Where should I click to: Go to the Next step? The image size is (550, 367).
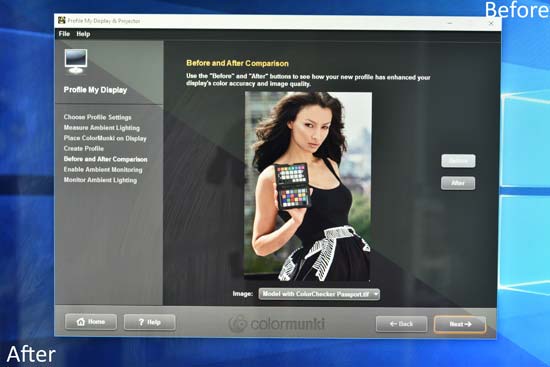(460, 324)
